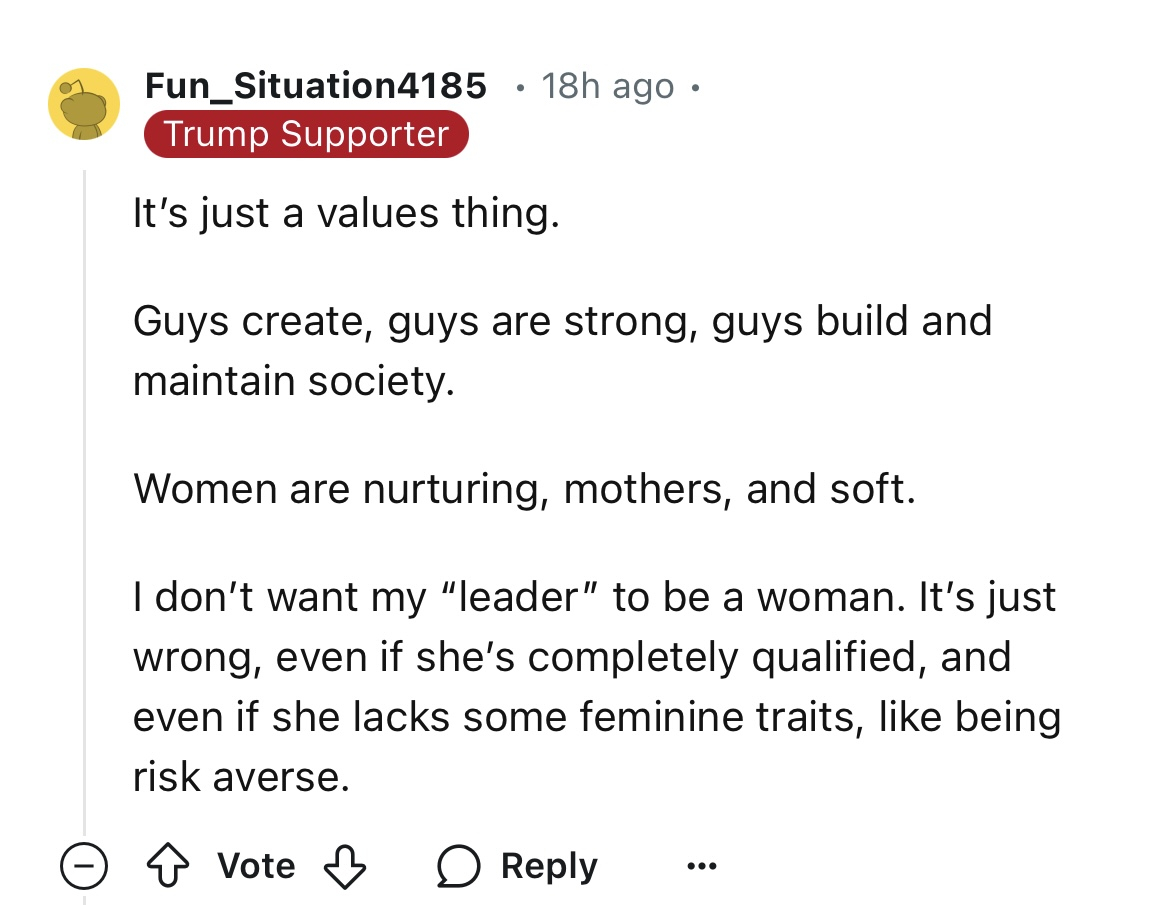Image resolution: width=1170 pixels, height=905 pixels.
Task: Open the three-dot more options menu
Action: click(701, 865)
